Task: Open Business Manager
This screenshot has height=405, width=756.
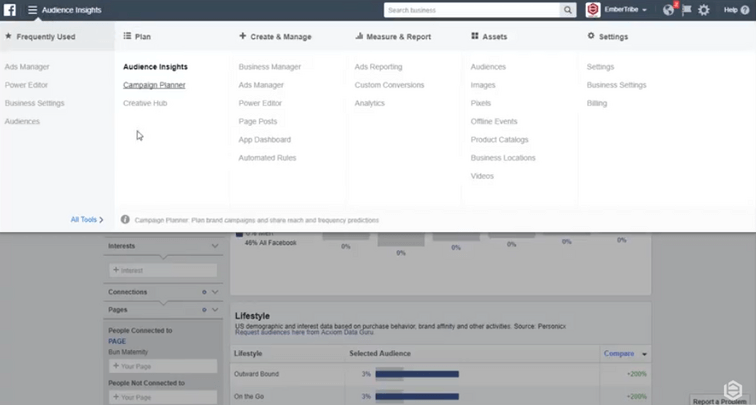Action: point(270,67)
